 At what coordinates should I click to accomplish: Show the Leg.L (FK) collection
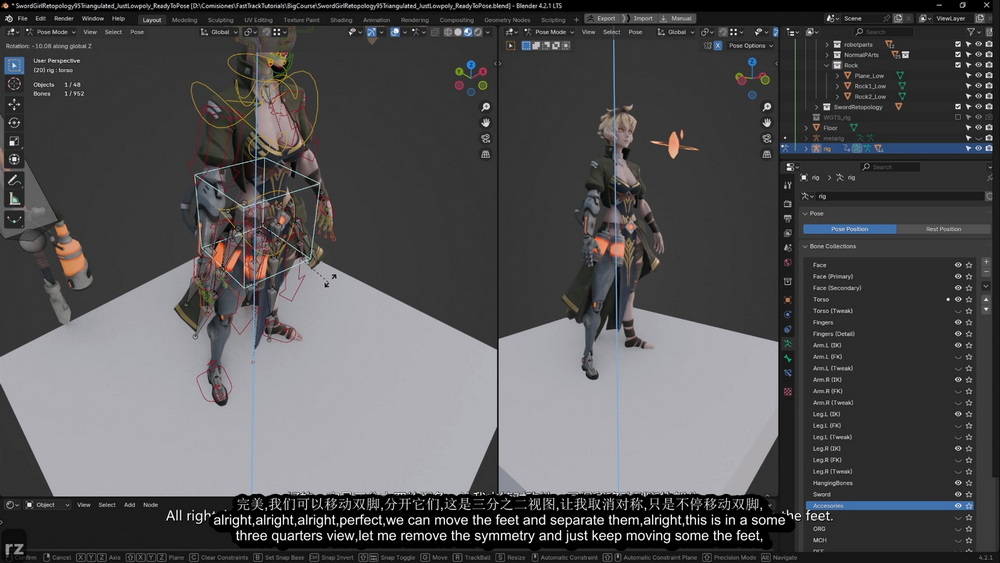tap(958, 425)
